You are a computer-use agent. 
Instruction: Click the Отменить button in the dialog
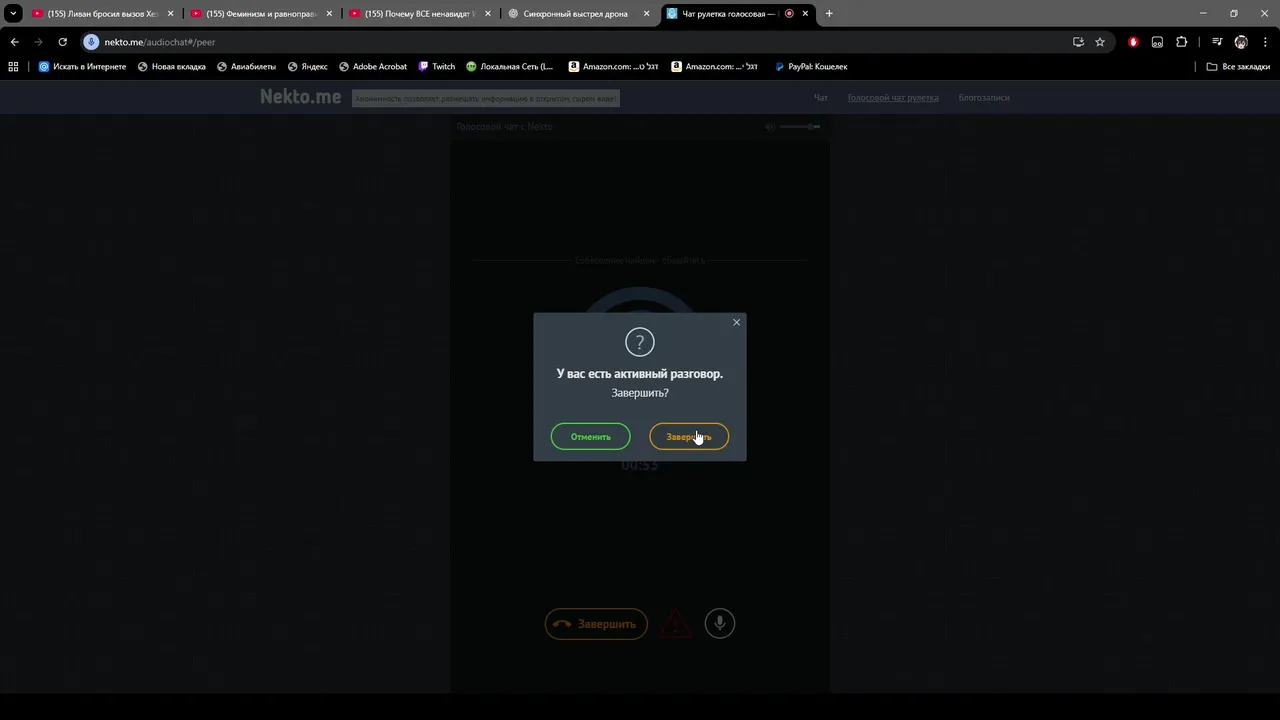click(x=590, y=437)
